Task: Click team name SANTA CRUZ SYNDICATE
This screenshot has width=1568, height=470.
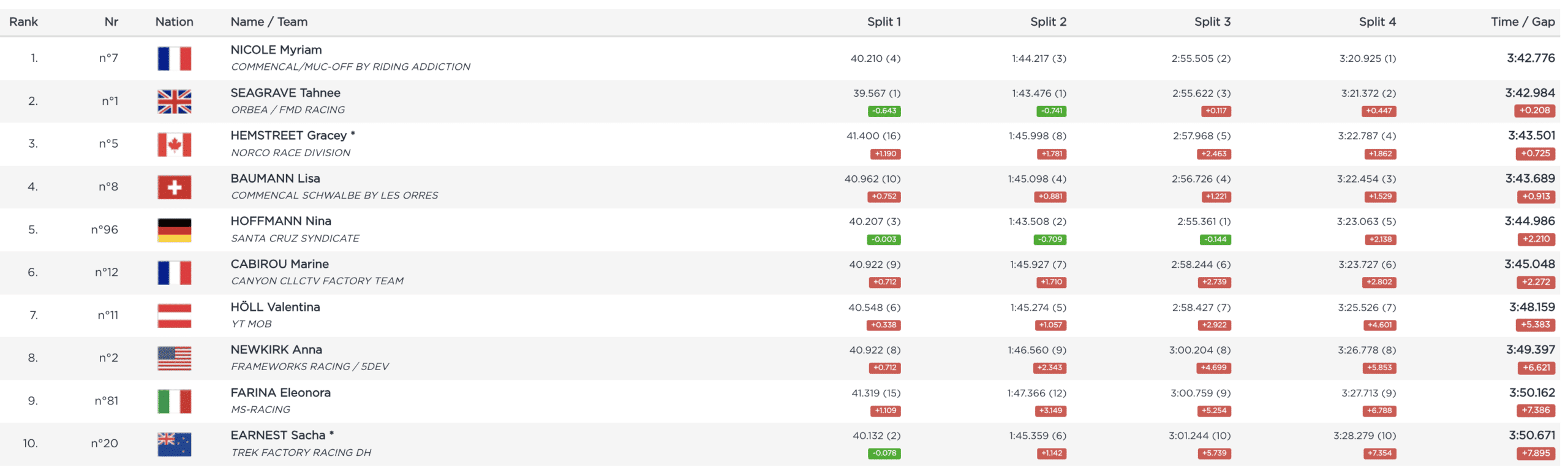Action: 295,238
